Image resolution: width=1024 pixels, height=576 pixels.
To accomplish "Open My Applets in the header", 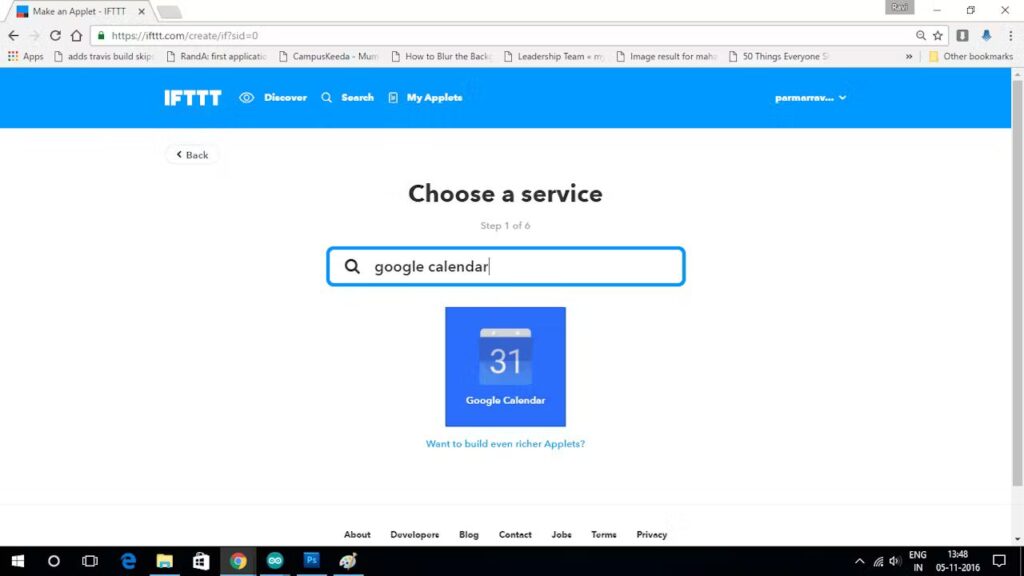I will [425, 98].
